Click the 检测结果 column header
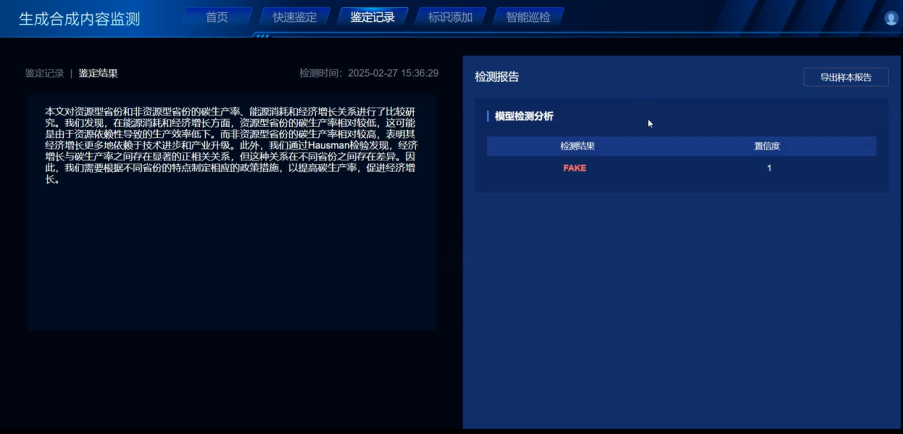Viewport: 903px width, 434px height. point(577,146)
